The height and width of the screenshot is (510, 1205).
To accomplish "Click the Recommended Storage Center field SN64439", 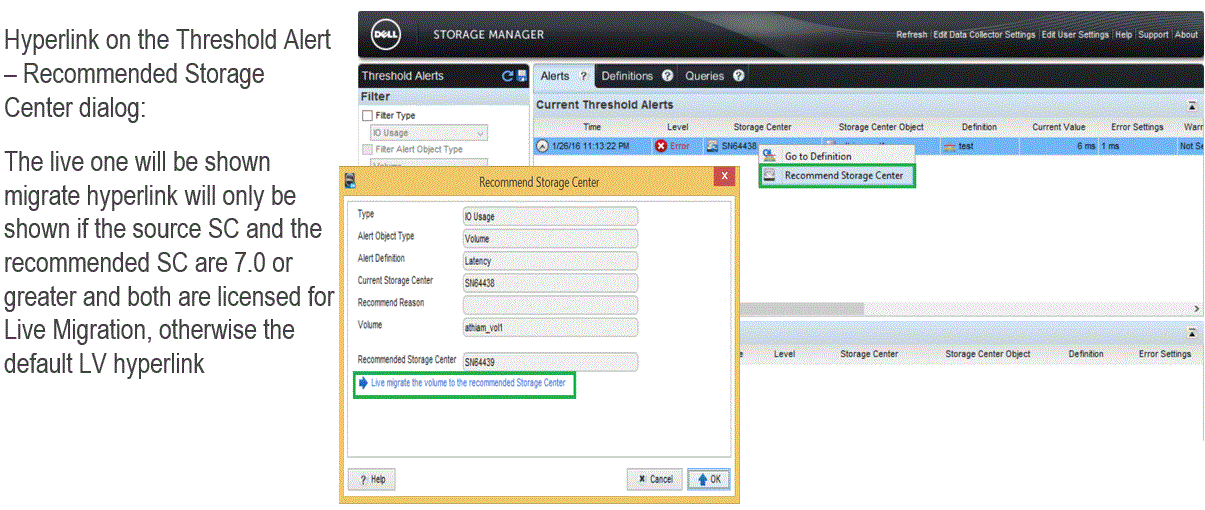I will pyautogui.click(x=549, y=362).
